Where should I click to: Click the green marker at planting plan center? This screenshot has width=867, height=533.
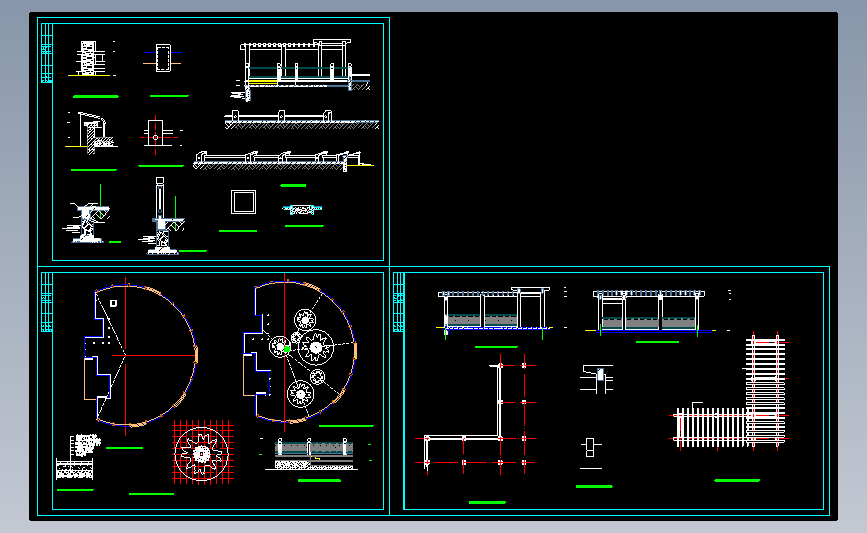(x=287, y=349)
